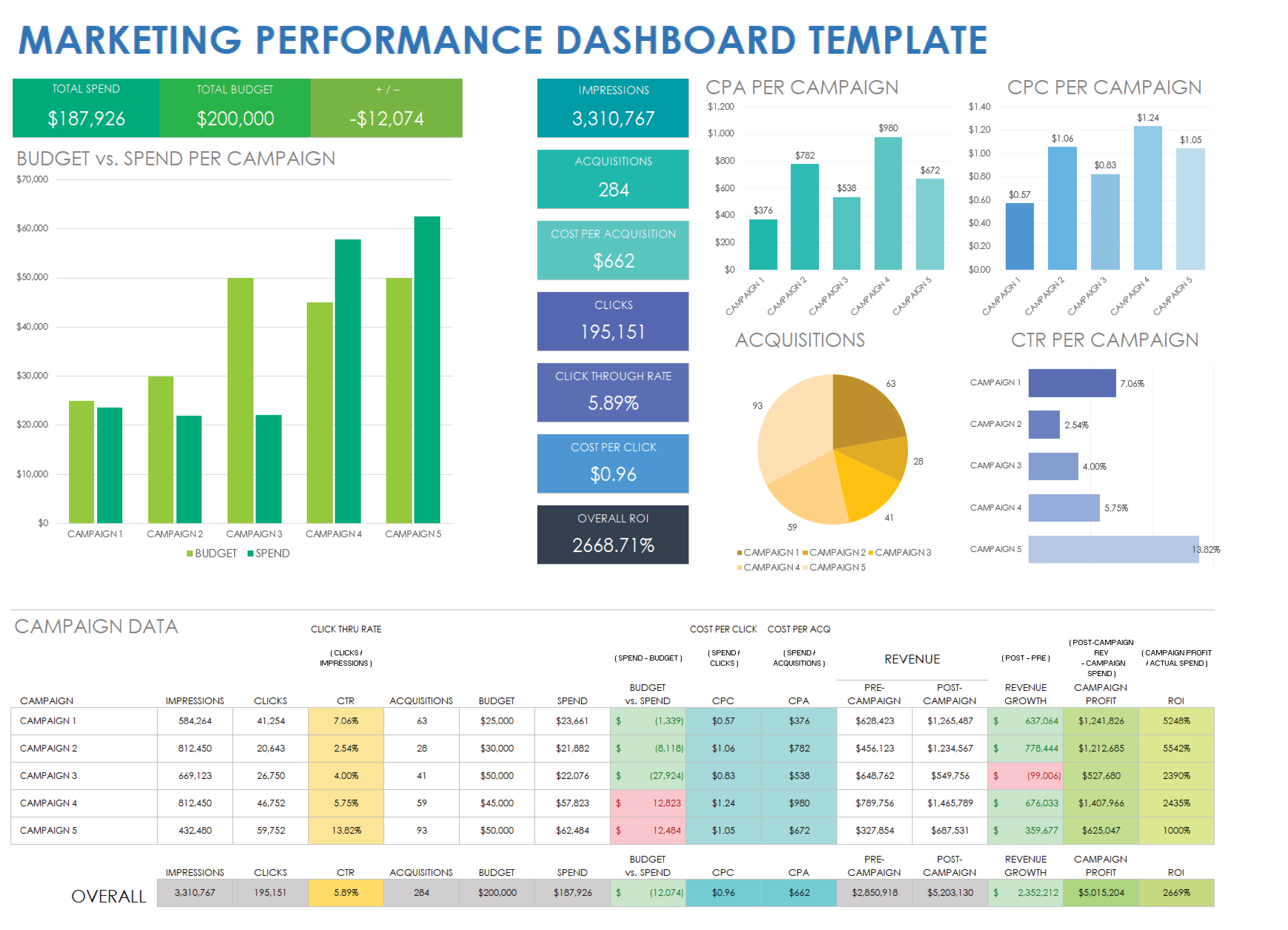The height and width of the screenshot is (930, 1288).
Task: Click the 'REVENUE' column group header
Action: [912, 659]
